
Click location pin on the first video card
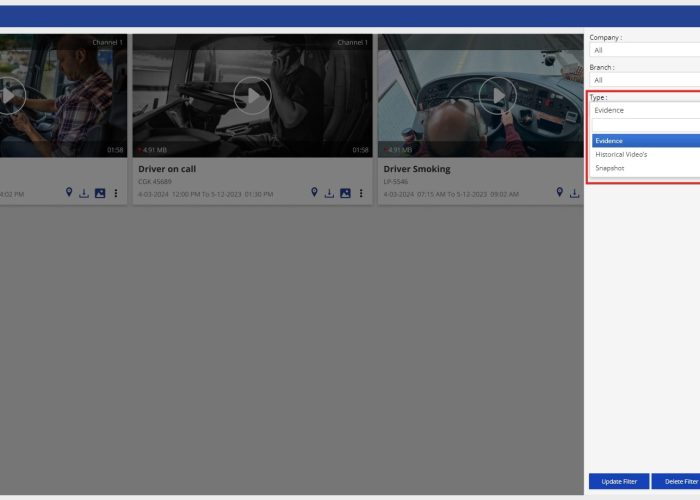[69, 193]
